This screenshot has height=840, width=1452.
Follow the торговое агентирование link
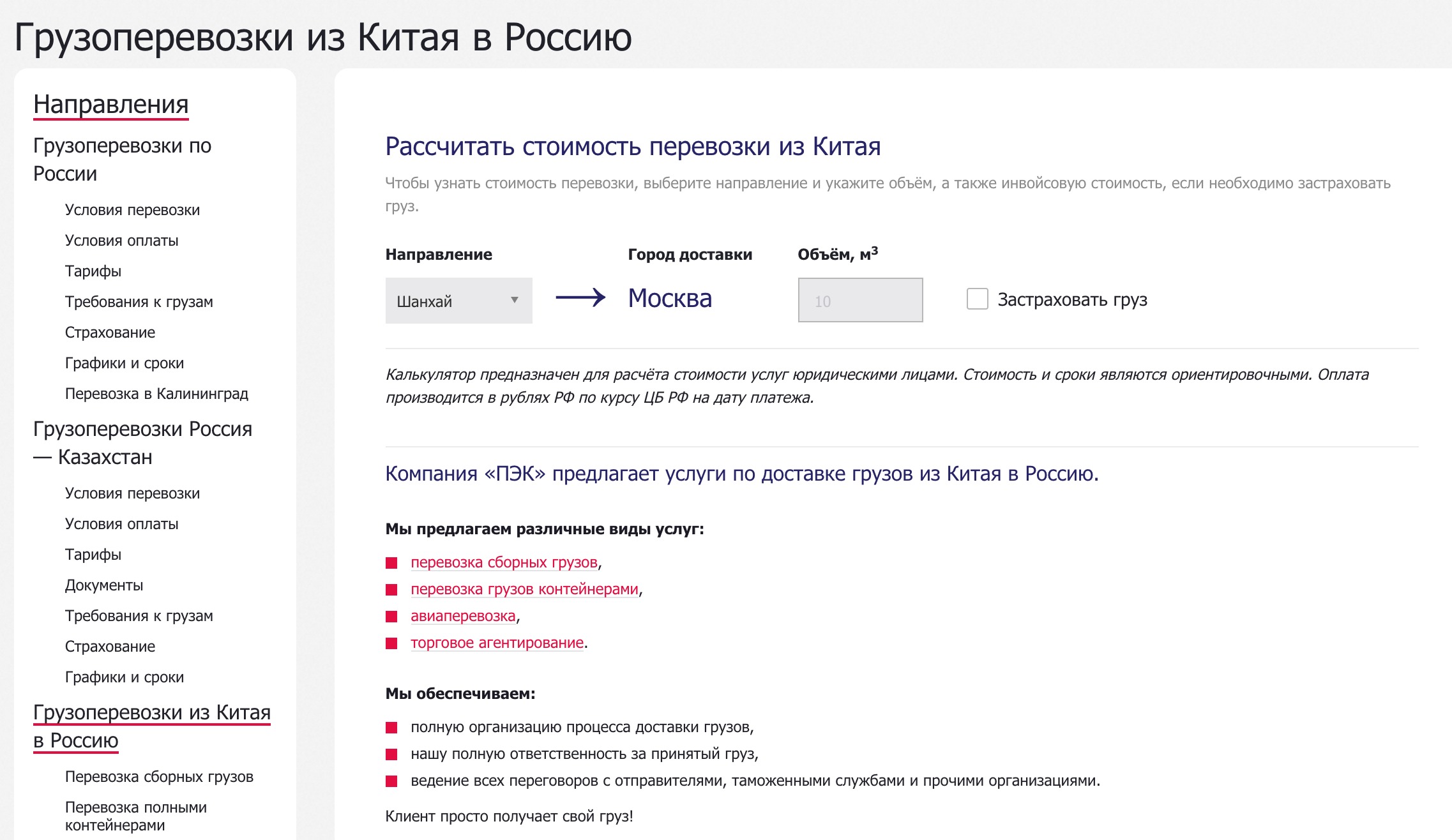pyautogui.click(x=497, y=643)
